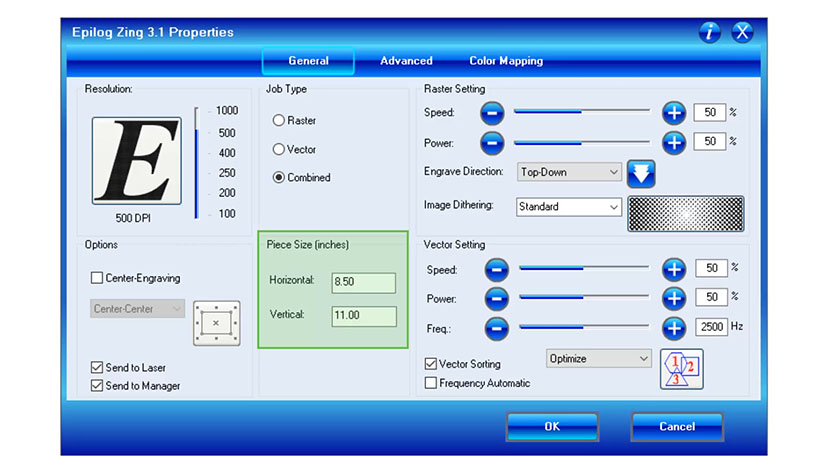Viewport: 830px width, 473px height.
Task: Expand the Image Dithering dropdown
Action: click(x=569, y=207)
